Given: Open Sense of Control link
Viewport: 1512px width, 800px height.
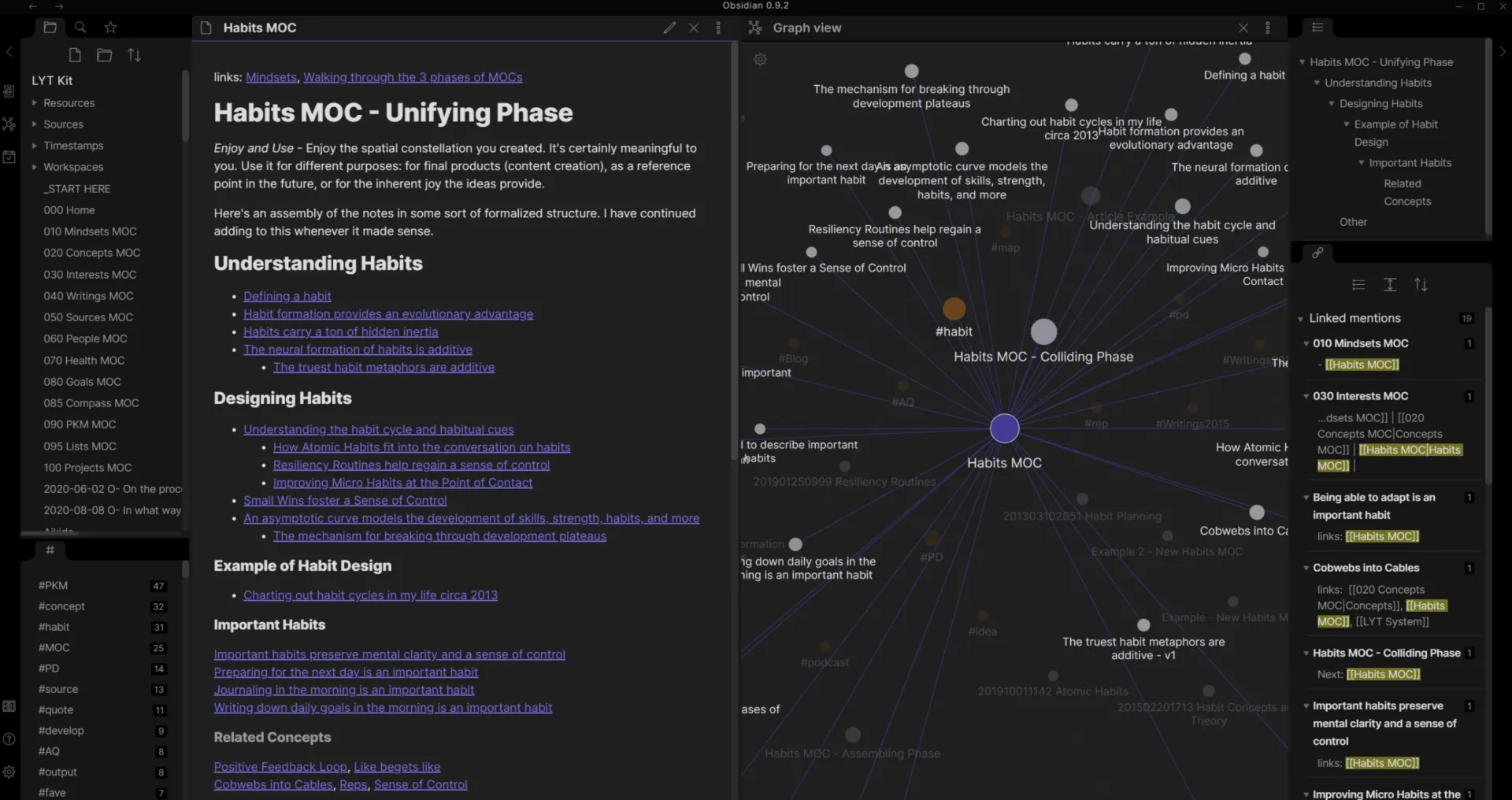Looking at the screenshot, I should click(421, 784).
